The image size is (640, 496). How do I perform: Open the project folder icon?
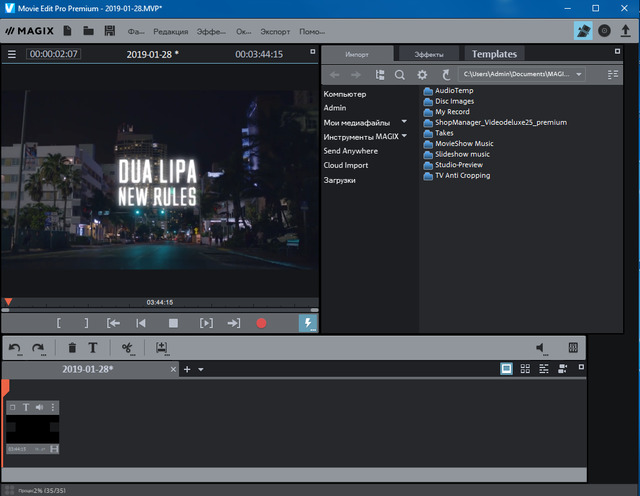88,31
